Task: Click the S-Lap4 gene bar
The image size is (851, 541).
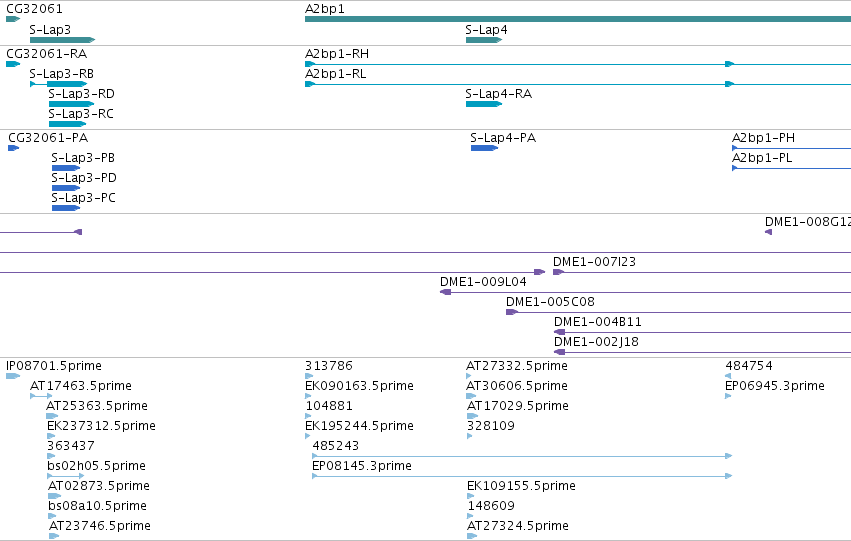Action: 484,40
